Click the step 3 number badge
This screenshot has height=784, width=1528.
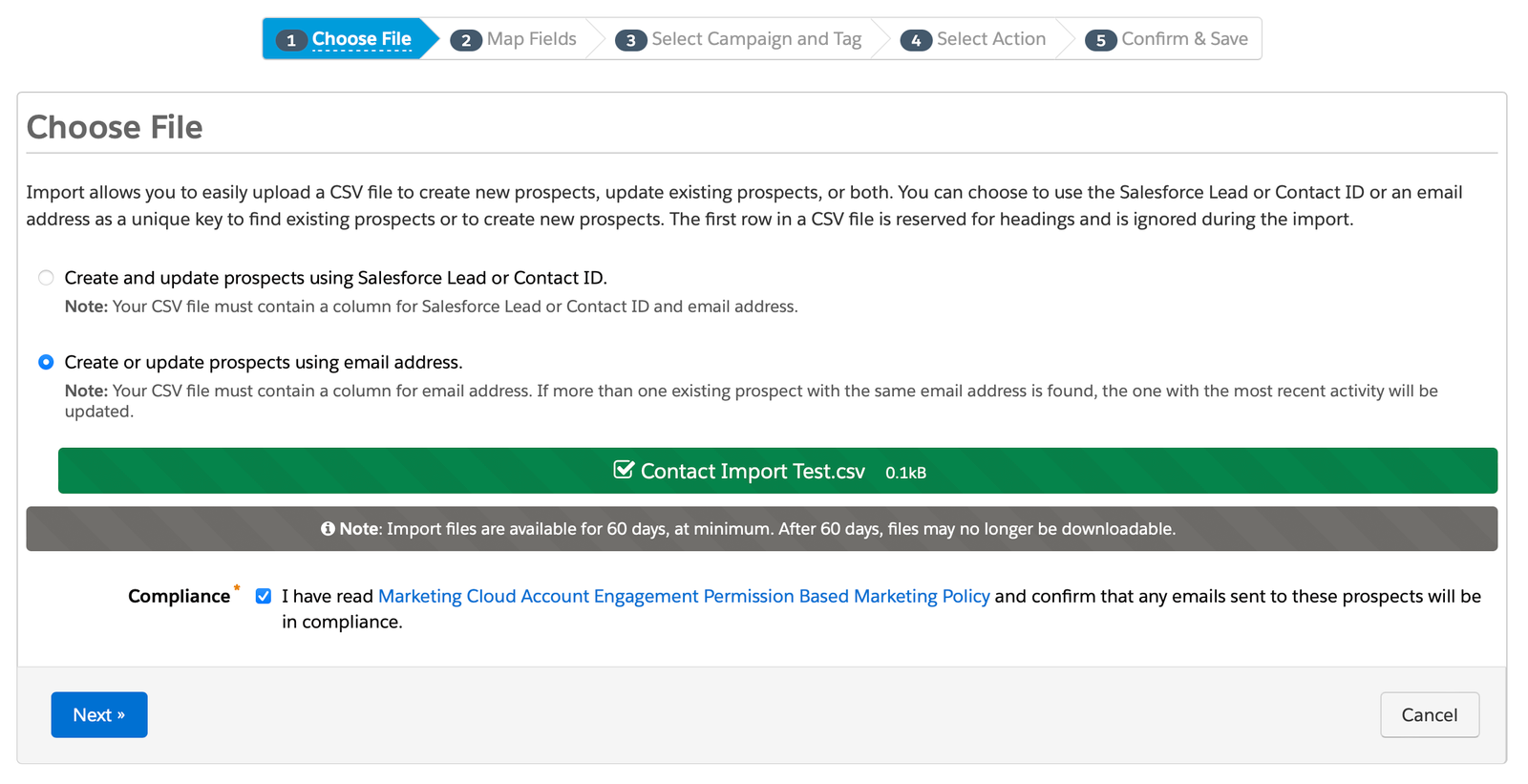point(630,40)
